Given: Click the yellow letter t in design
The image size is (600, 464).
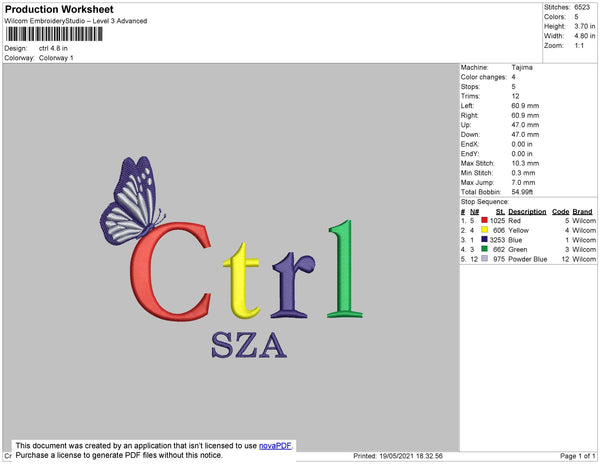Looking at the screenshot, I should click(x=242, y=281).
